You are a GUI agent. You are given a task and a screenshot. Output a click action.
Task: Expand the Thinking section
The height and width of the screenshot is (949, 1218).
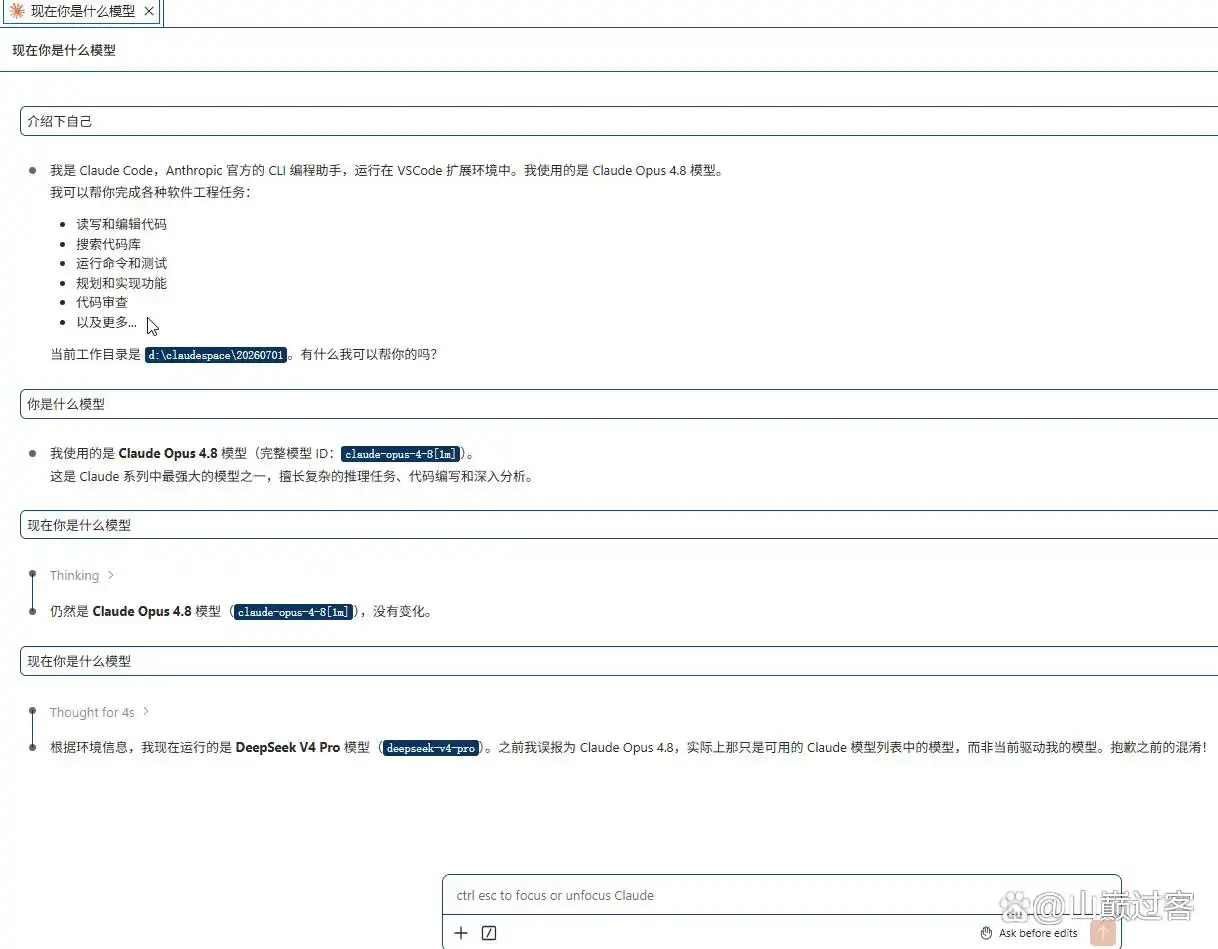pyautogui.click(x=82, y=575)
